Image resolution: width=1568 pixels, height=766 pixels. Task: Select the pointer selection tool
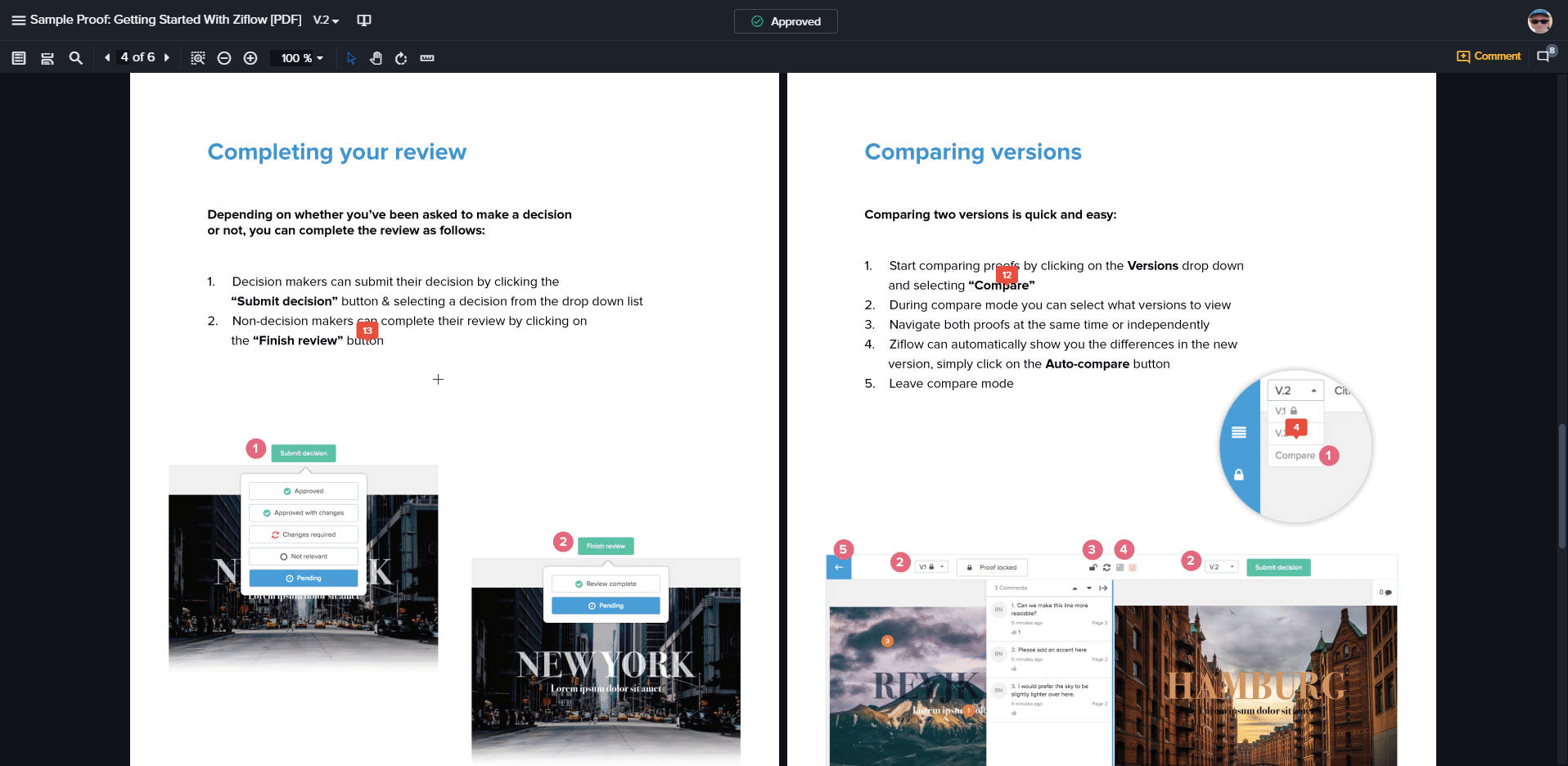point(351,58)
